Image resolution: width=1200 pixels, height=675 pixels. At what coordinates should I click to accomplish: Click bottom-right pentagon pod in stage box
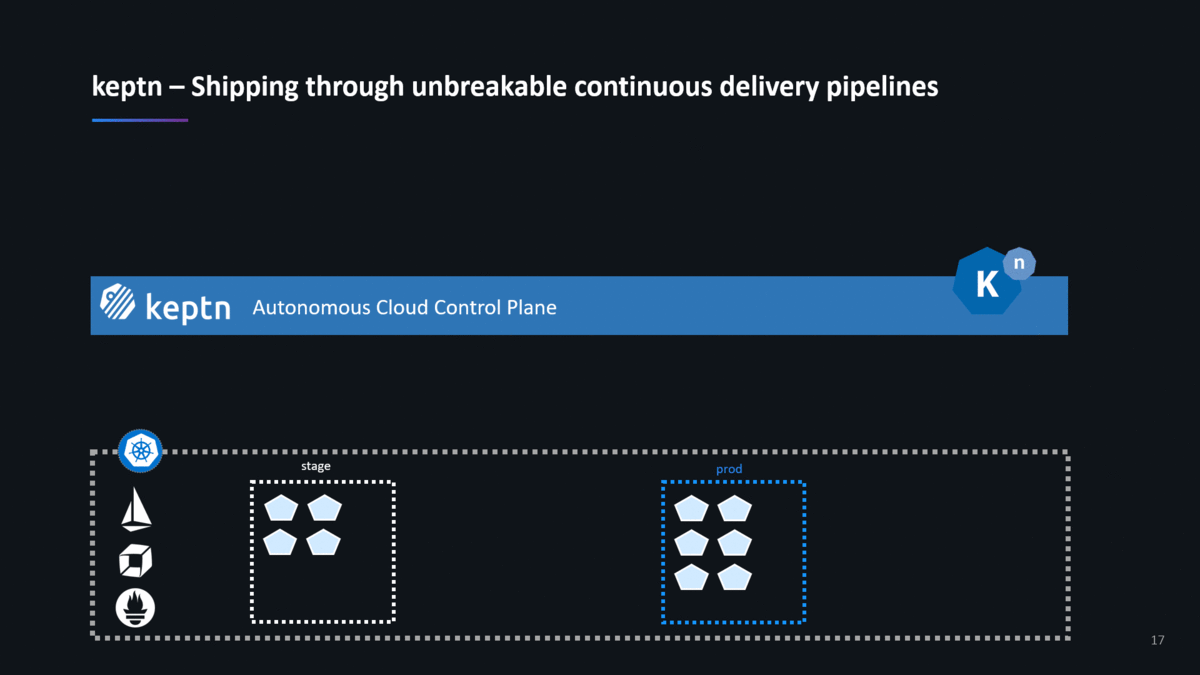[325, 542]
